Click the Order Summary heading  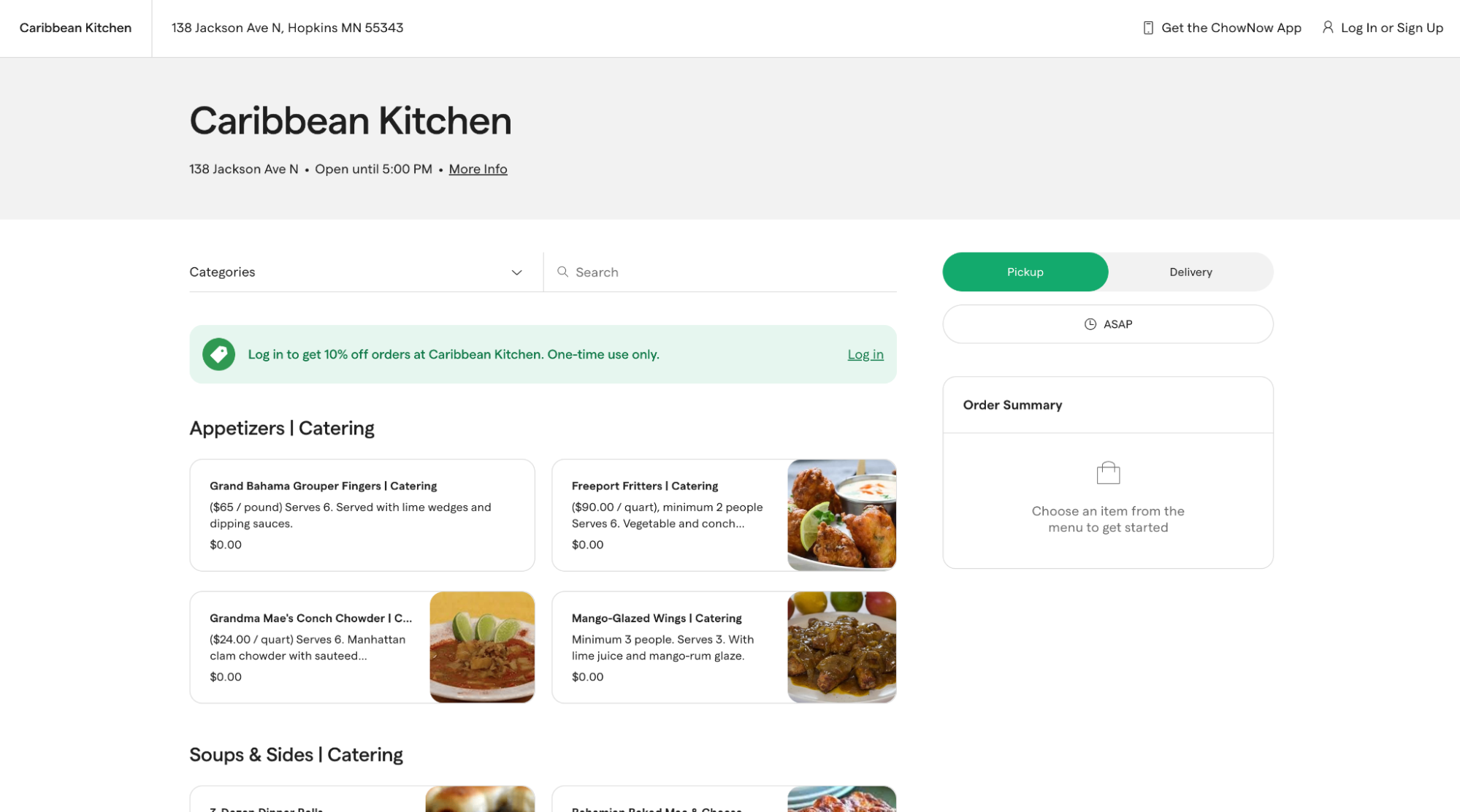click(x=1012, y=405)
